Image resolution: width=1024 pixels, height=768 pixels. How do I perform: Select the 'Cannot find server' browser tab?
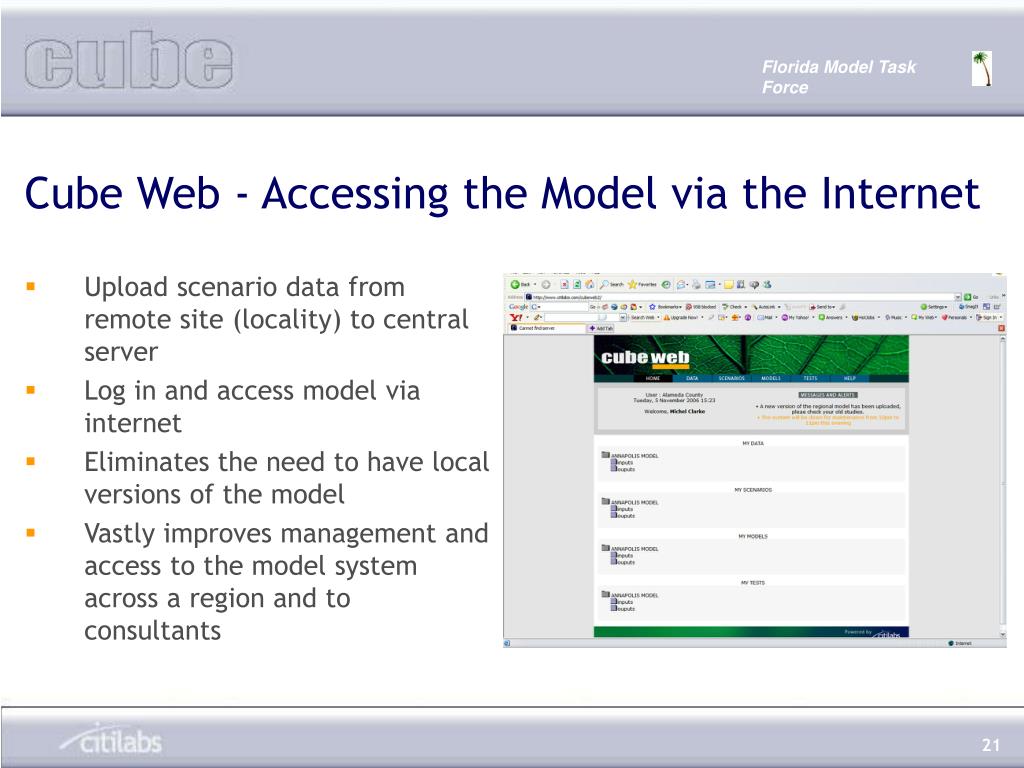click(547, 328)
